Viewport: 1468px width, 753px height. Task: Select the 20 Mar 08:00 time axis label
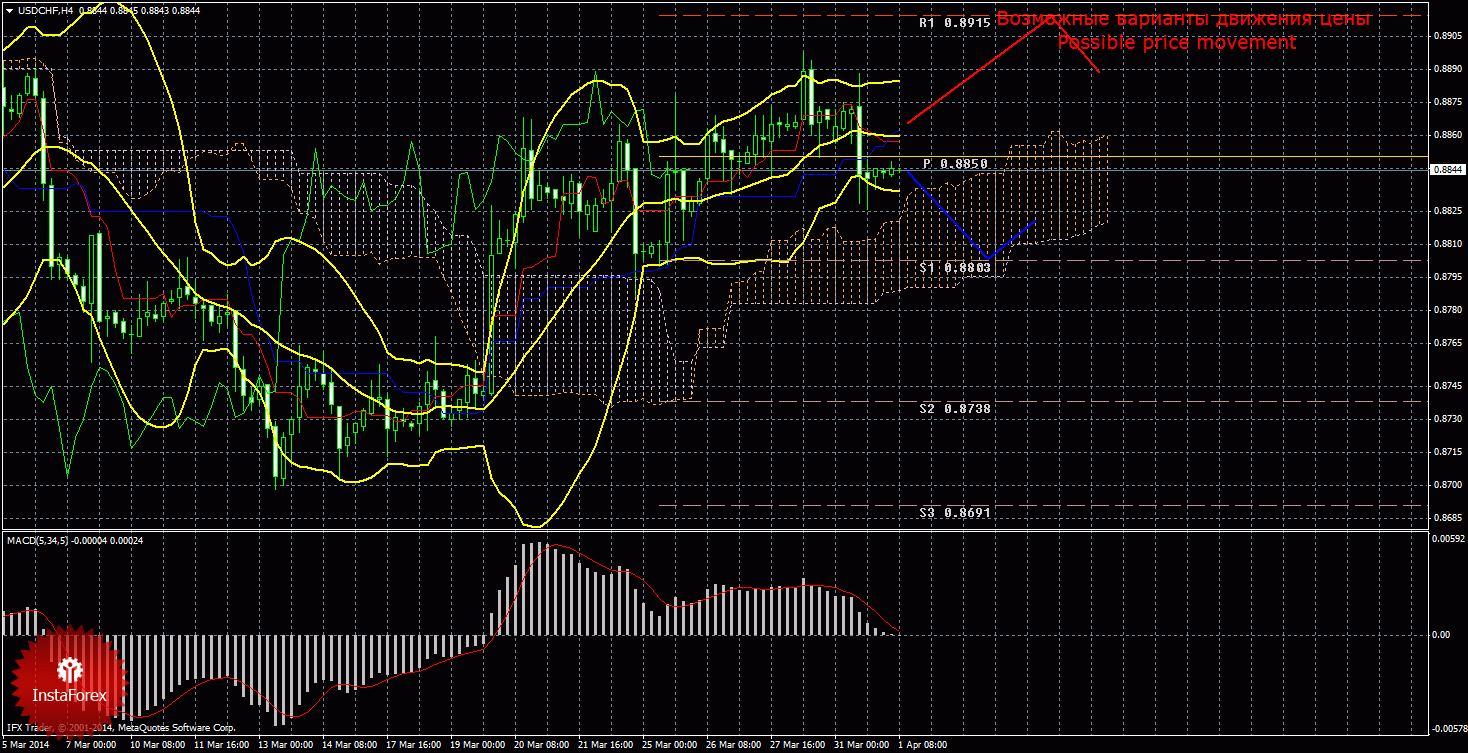click(x=540, y=745)
